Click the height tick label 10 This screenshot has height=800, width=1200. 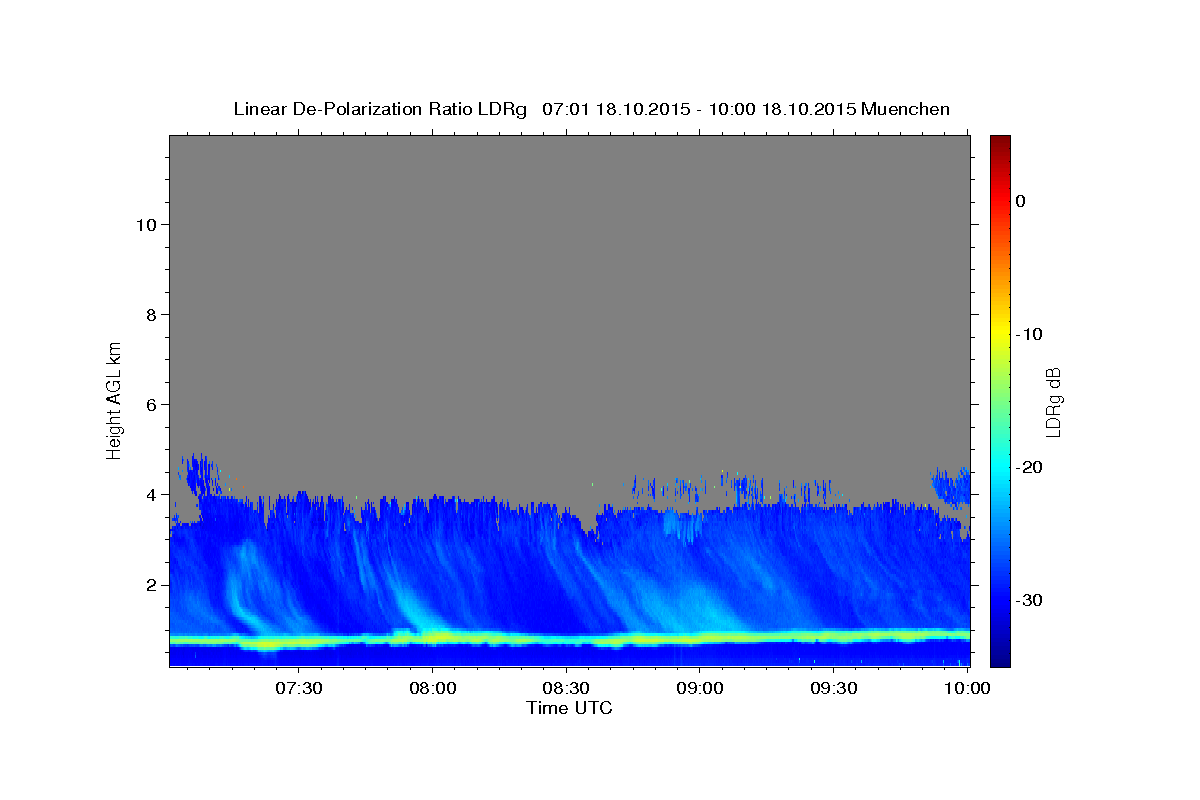[144, 225]
